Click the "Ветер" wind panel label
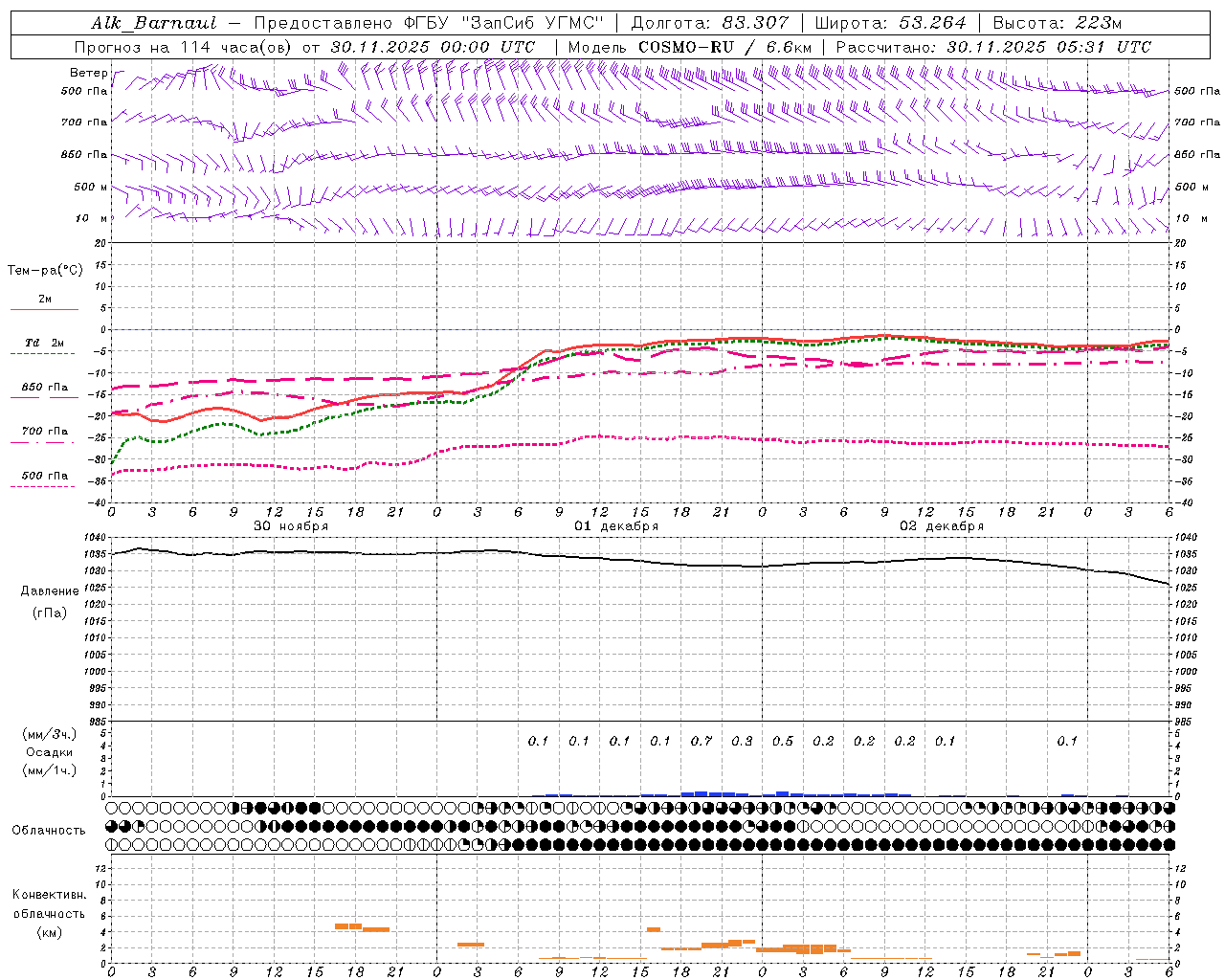 89,73
